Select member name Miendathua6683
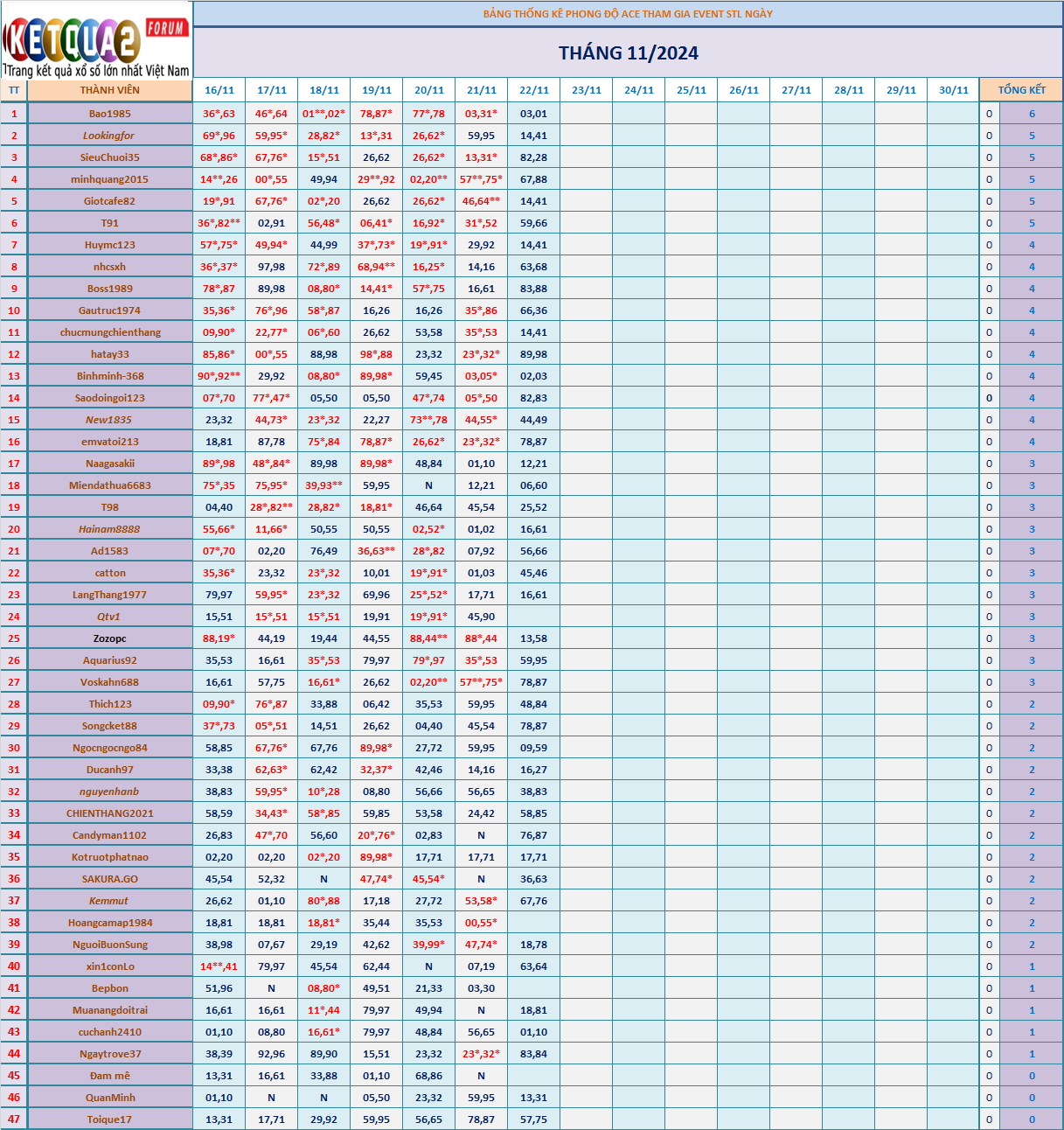 click(110, 485)
